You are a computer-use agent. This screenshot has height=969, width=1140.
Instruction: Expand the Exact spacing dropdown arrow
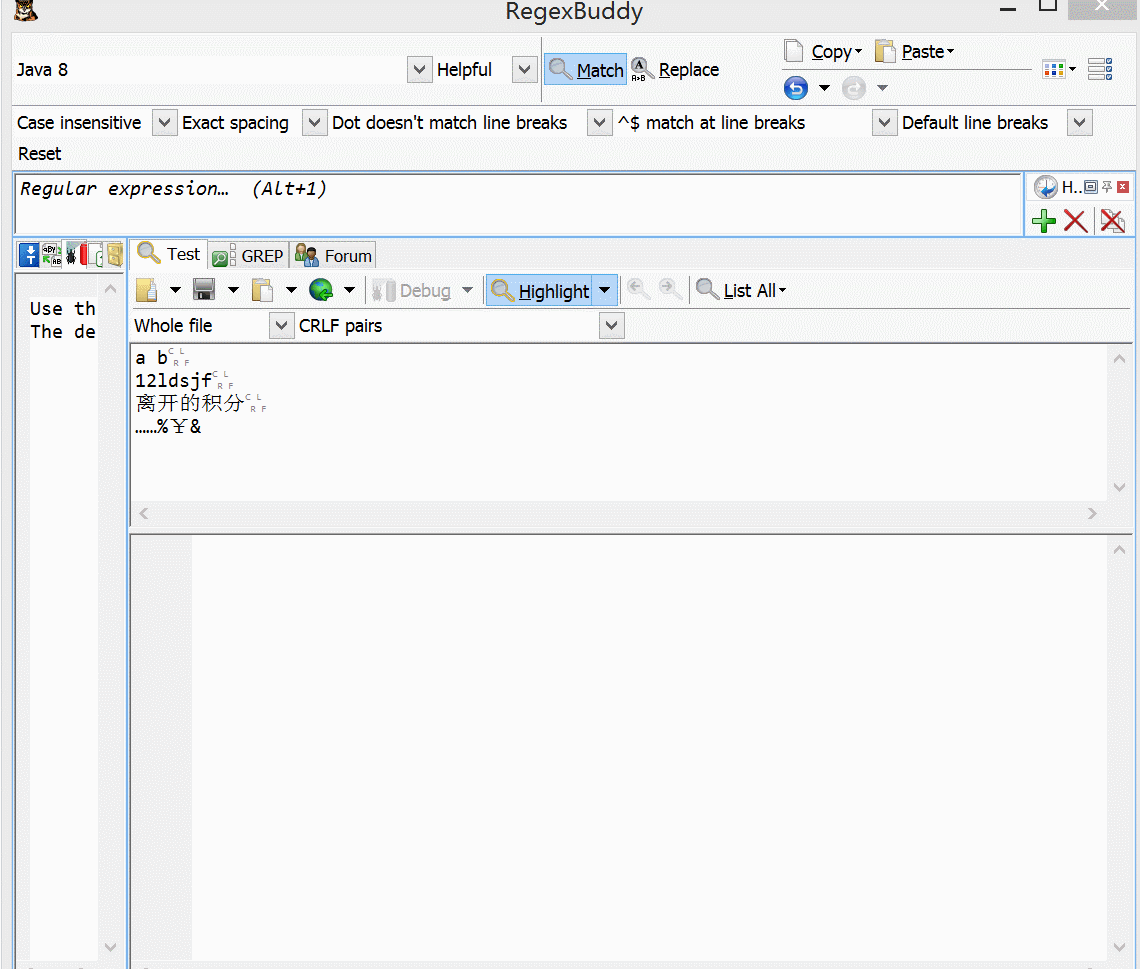click(x=314, y=123)
